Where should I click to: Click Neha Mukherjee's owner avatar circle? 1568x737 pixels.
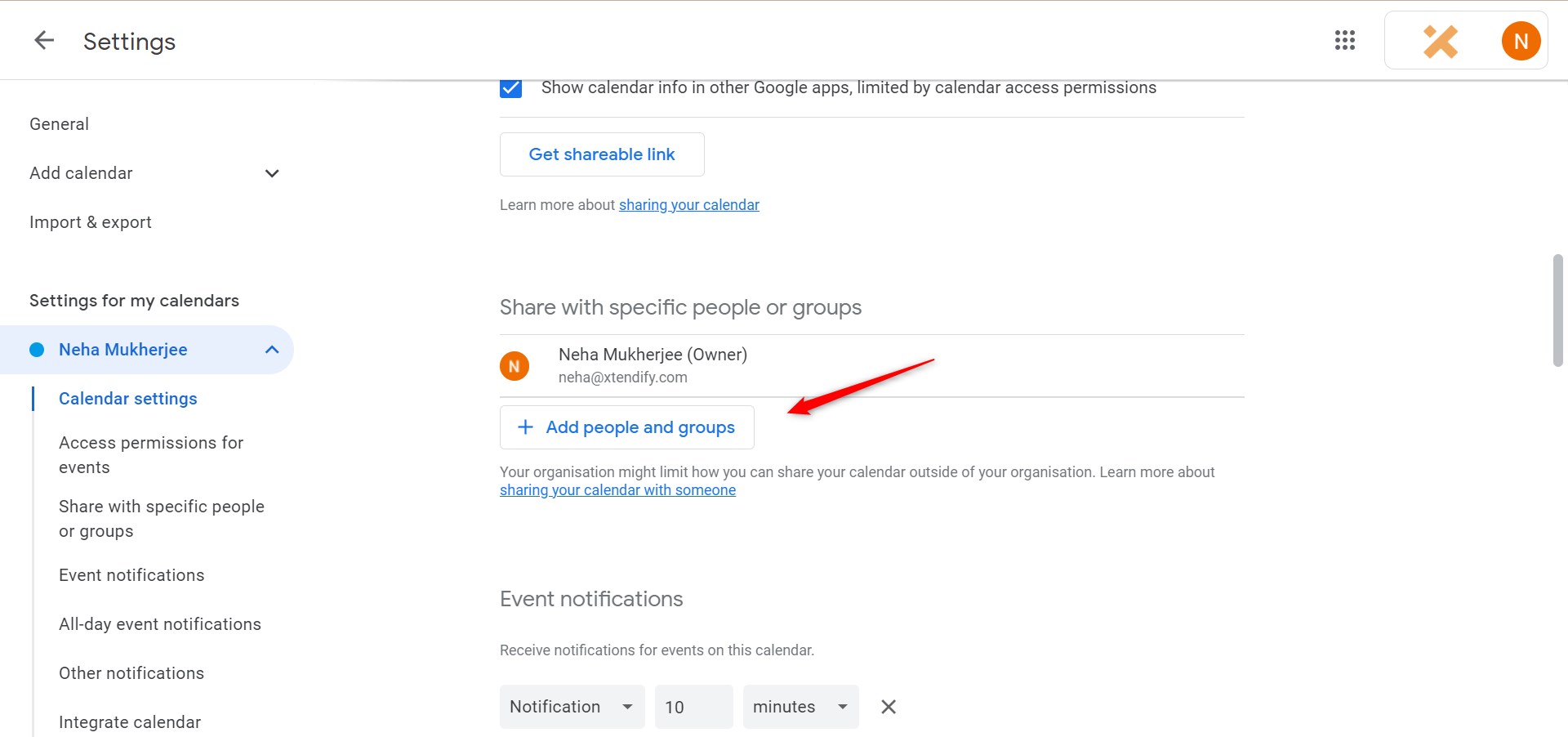tap(514, 365)
